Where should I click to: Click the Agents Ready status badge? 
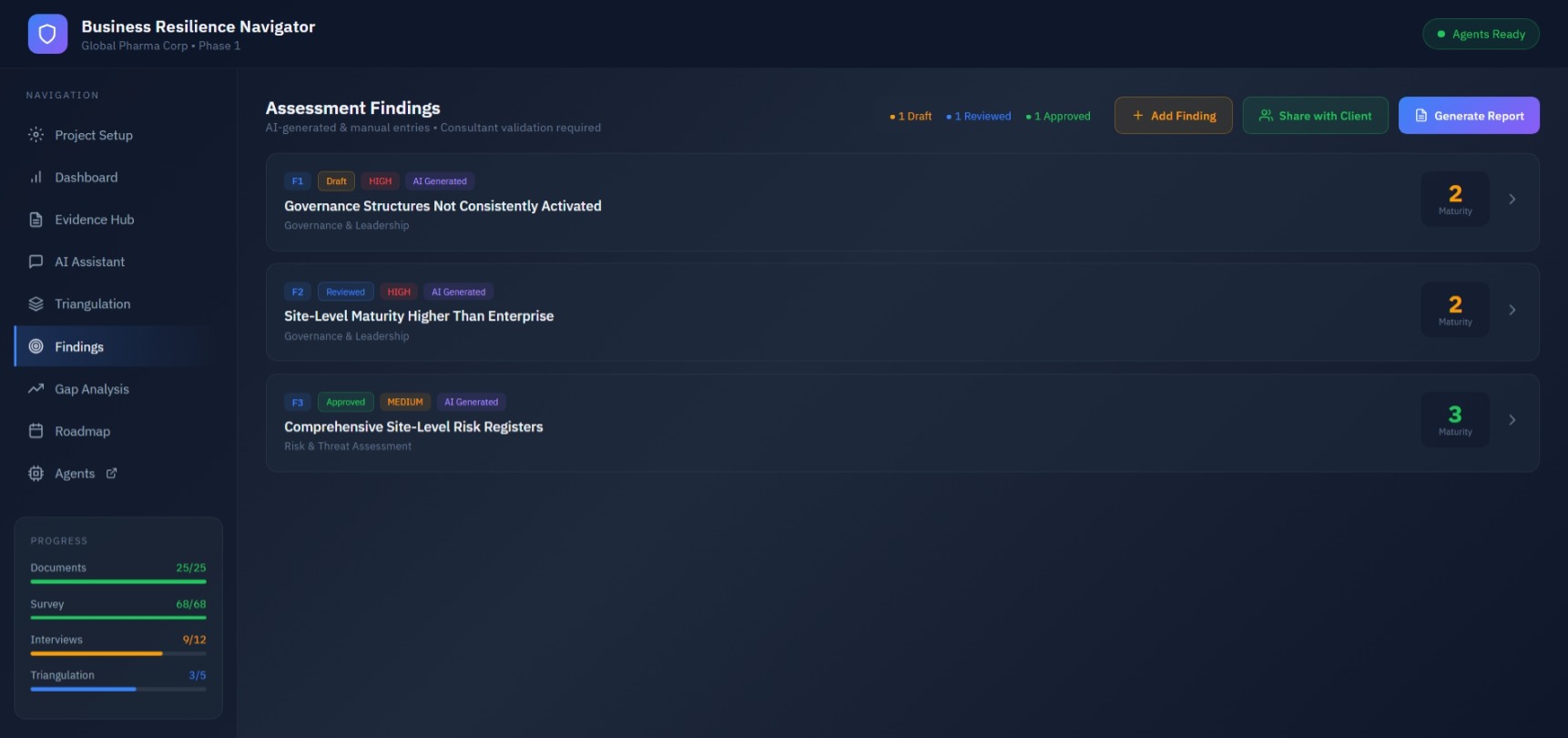point(1481,35)
